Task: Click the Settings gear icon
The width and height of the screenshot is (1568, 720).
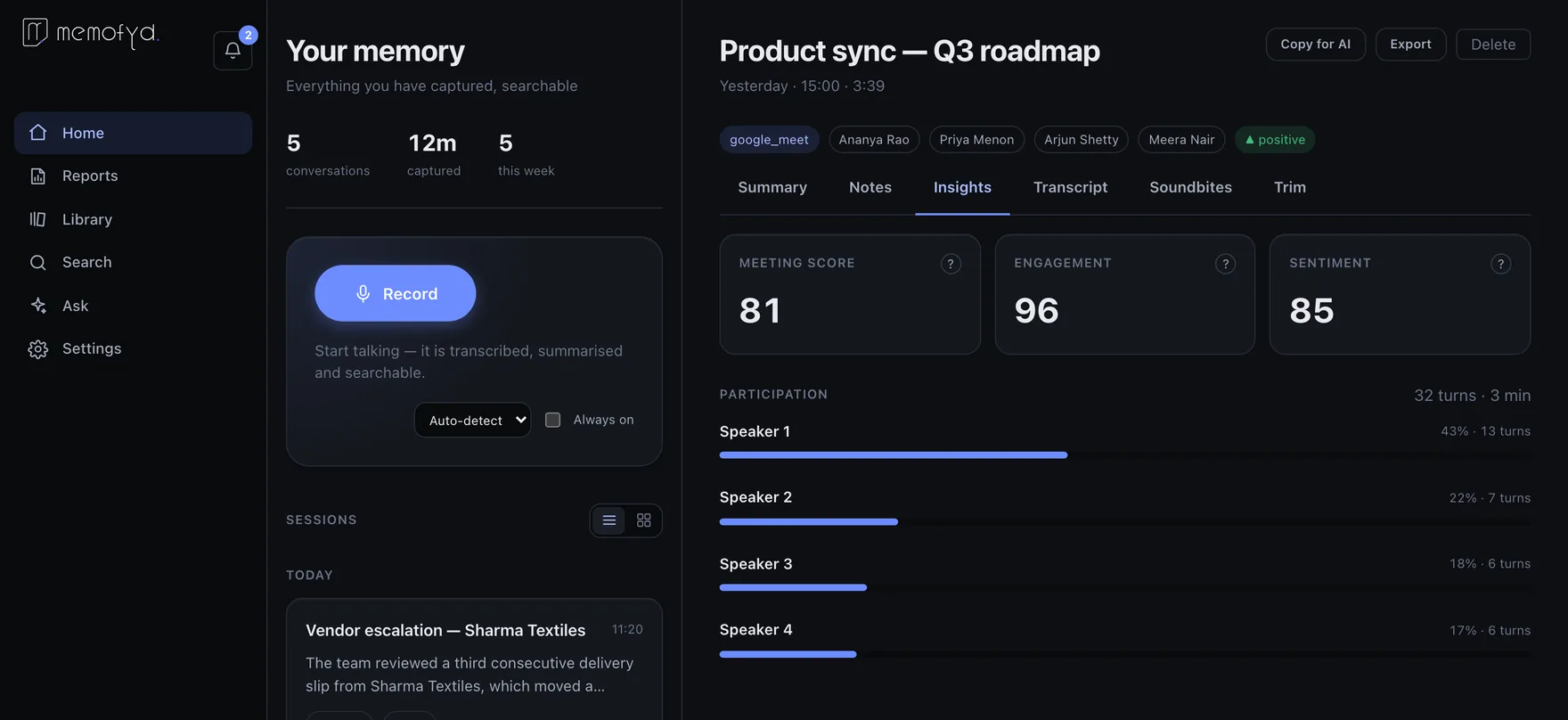Action: click(x=37, y=349)
